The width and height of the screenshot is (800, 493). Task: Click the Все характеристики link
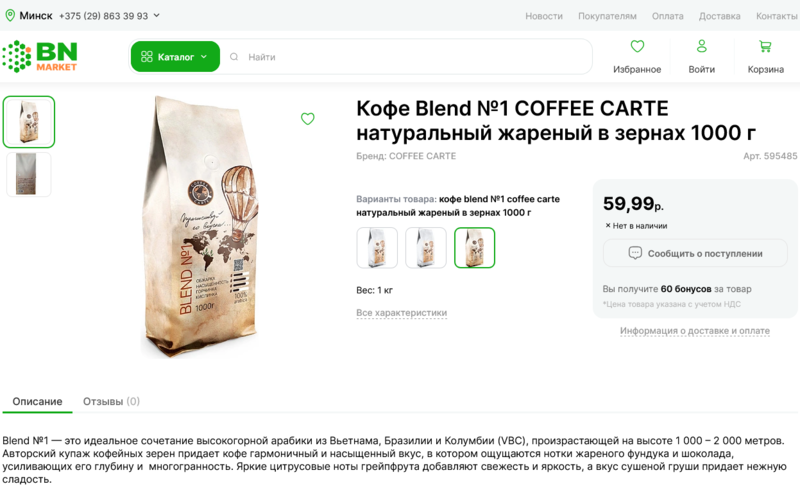[401, 313]
